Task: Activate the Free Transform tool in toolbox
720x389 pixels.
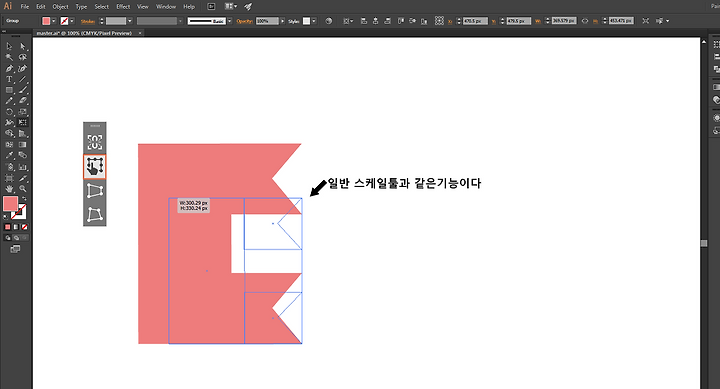Action: [x=22, y=123]
